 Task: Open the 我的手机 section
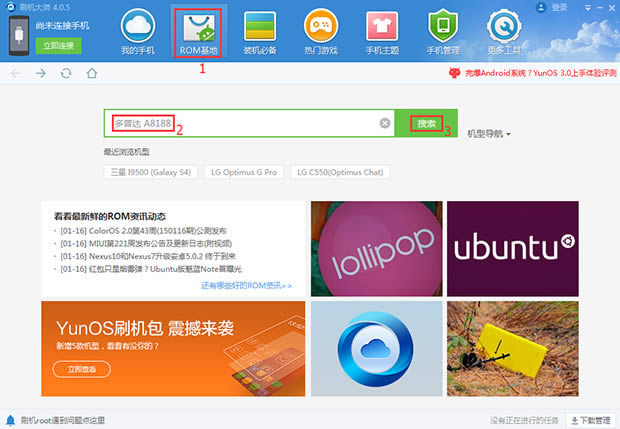[137, 31]
